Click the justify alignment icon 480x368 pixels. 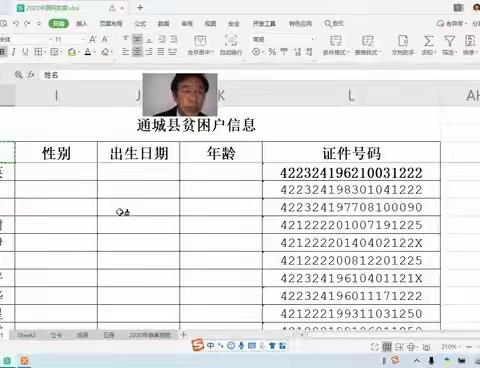coord(161,52)
